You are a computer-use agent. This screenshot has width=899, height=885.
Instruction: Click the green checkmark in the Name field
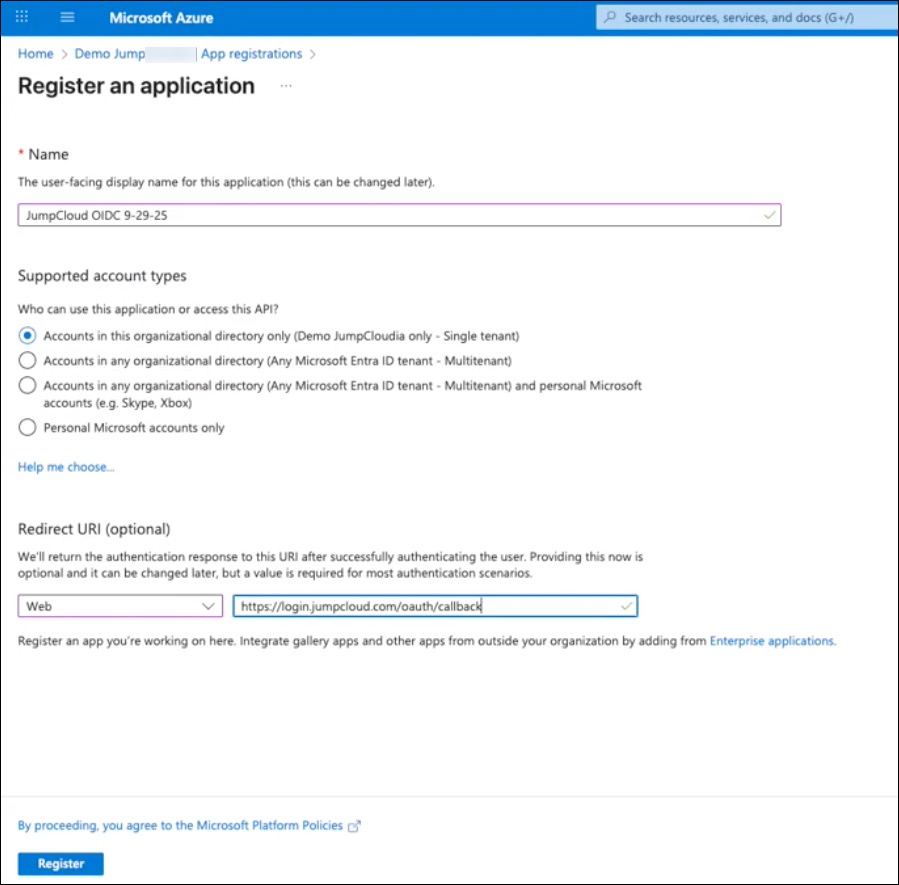pos(769,215)
